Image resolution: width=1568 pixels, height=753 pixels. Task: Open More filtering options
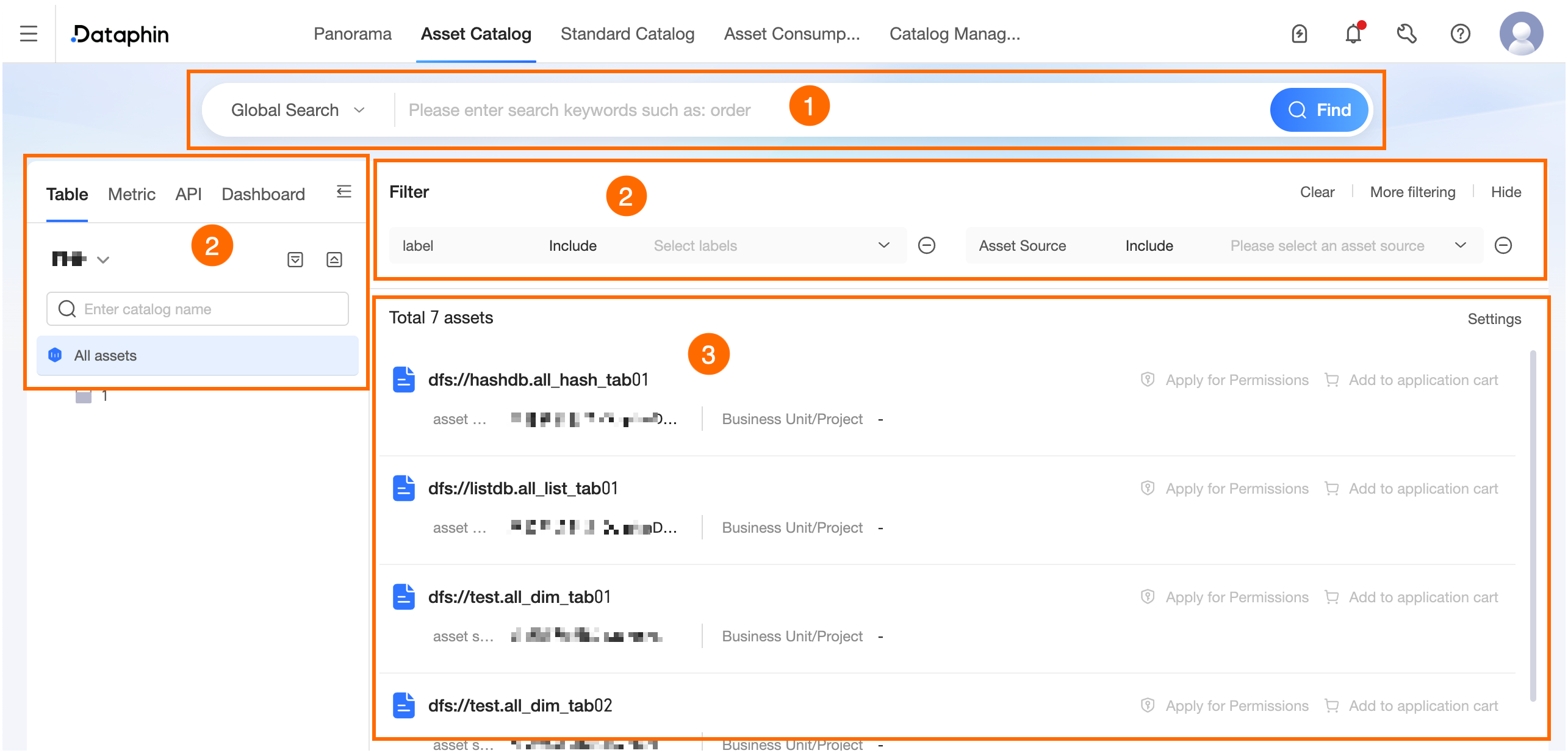click(x=1412, y=192)
